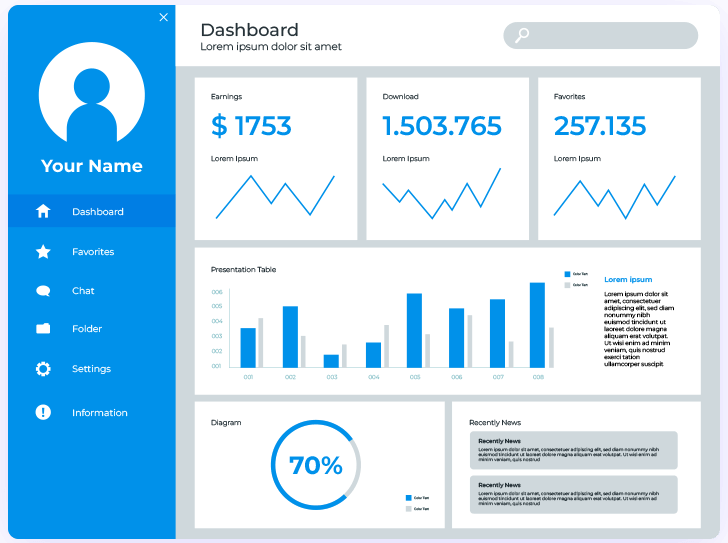Screen dimensions: 728x543
Task: Close the sidebar with the X
Action: point(164,17)
